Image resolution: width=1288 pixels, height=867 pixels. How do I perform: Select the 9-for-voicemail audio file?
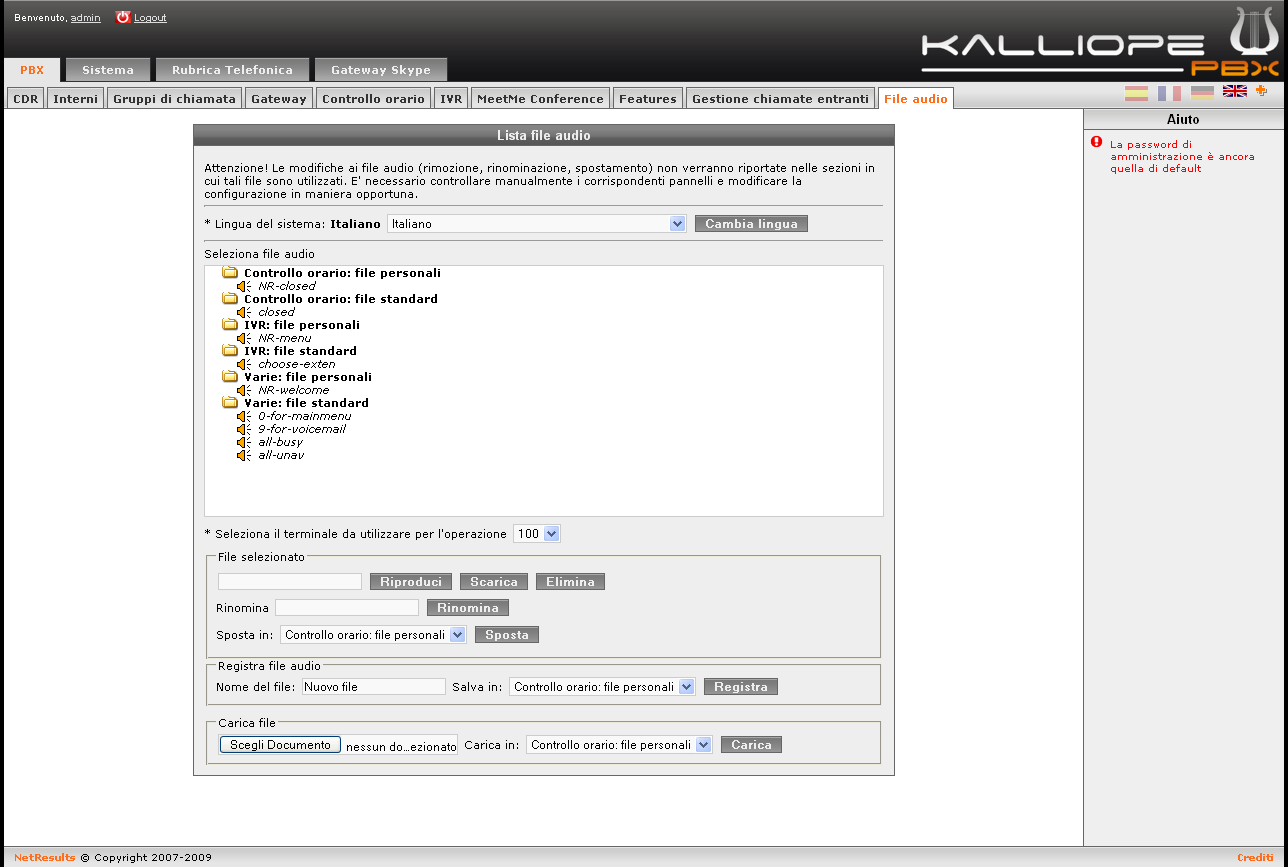click(x=302, y=429)
